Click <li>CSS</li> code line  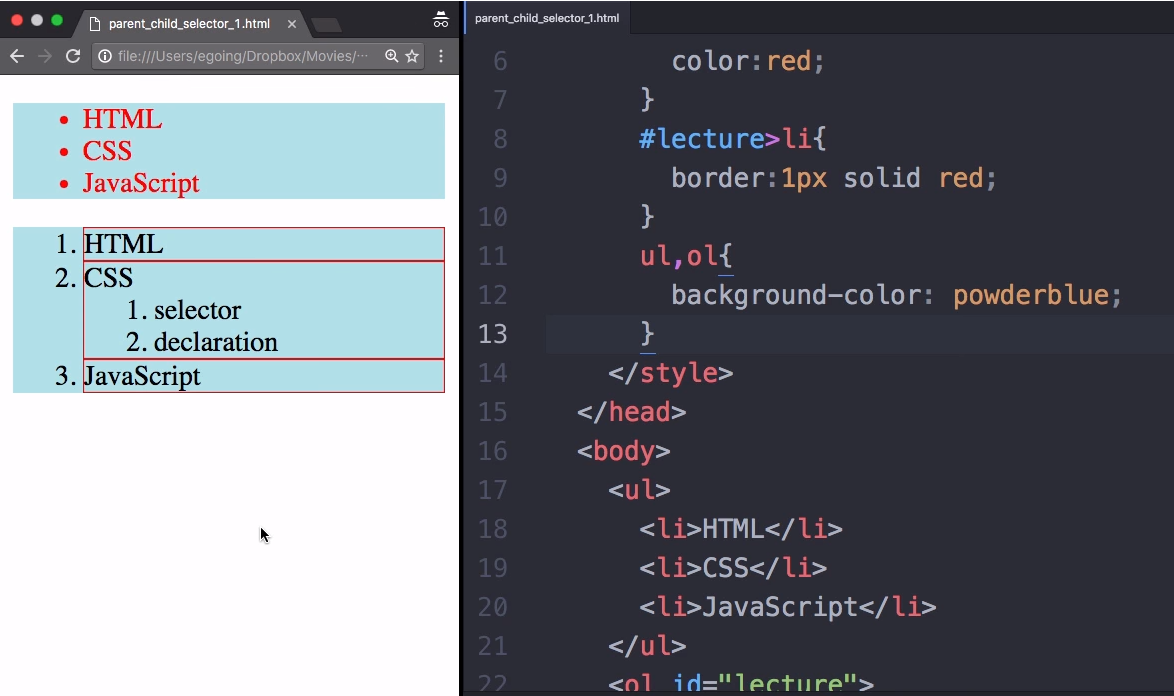(x=734, y=568)
